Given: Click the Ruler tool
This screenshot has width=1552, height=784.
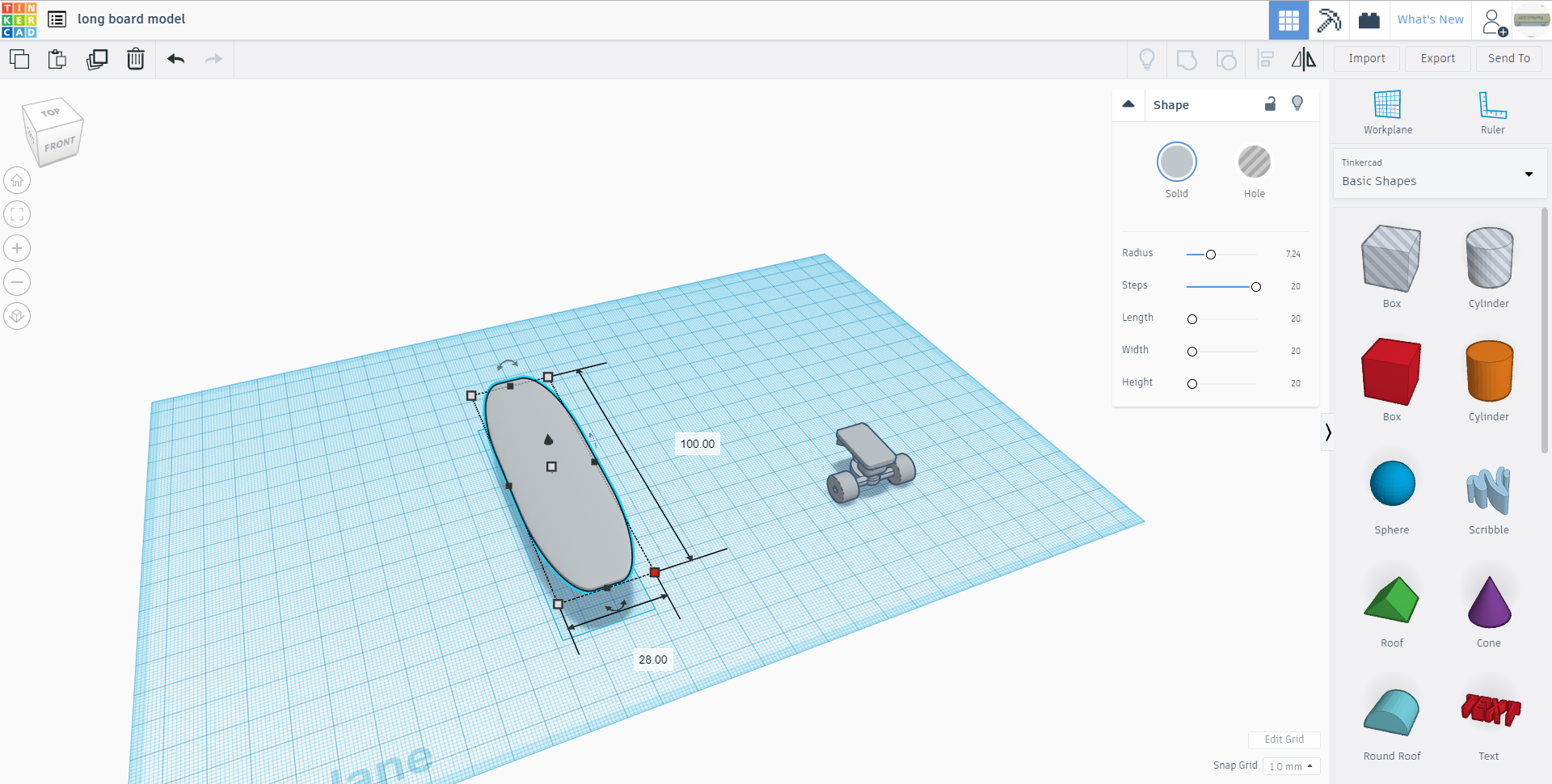Looking at the screenshot, I should [x=1493, y=112].
